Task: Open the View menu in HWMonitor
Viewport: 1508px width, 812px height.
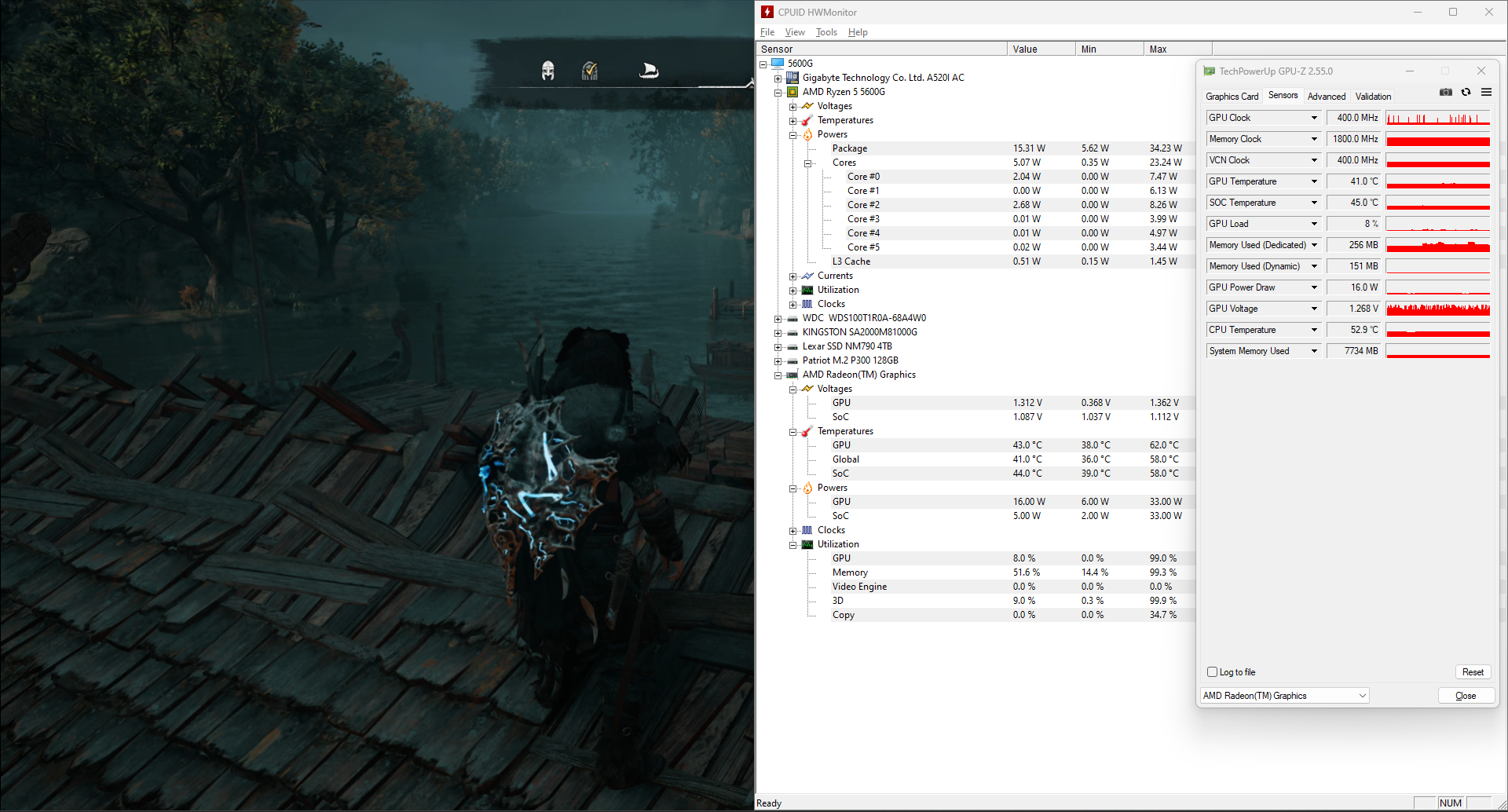Action: [795, 32]
